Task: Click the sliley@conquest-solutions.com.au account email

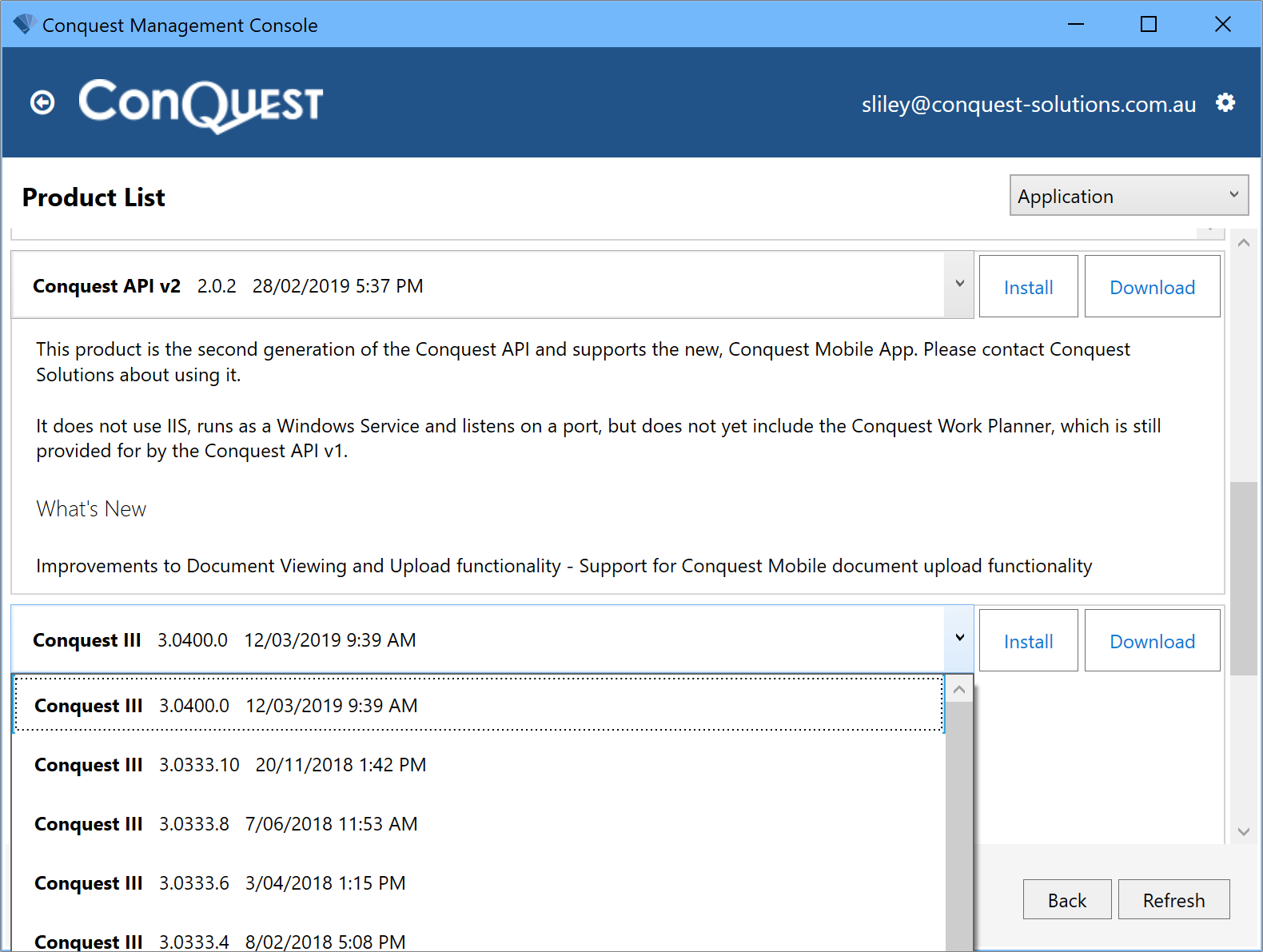Action: click(x=1029, y=105)
